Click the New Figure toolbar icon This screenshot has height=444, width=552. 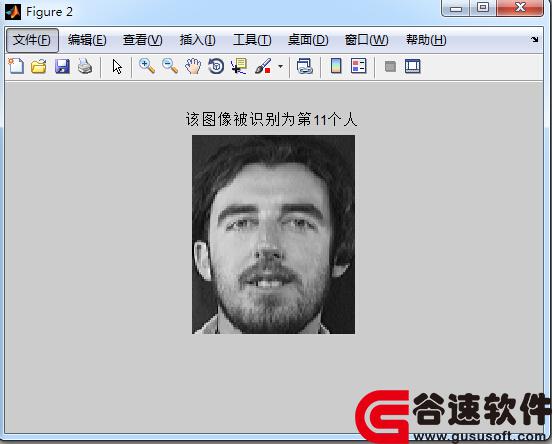pos(16,66)
